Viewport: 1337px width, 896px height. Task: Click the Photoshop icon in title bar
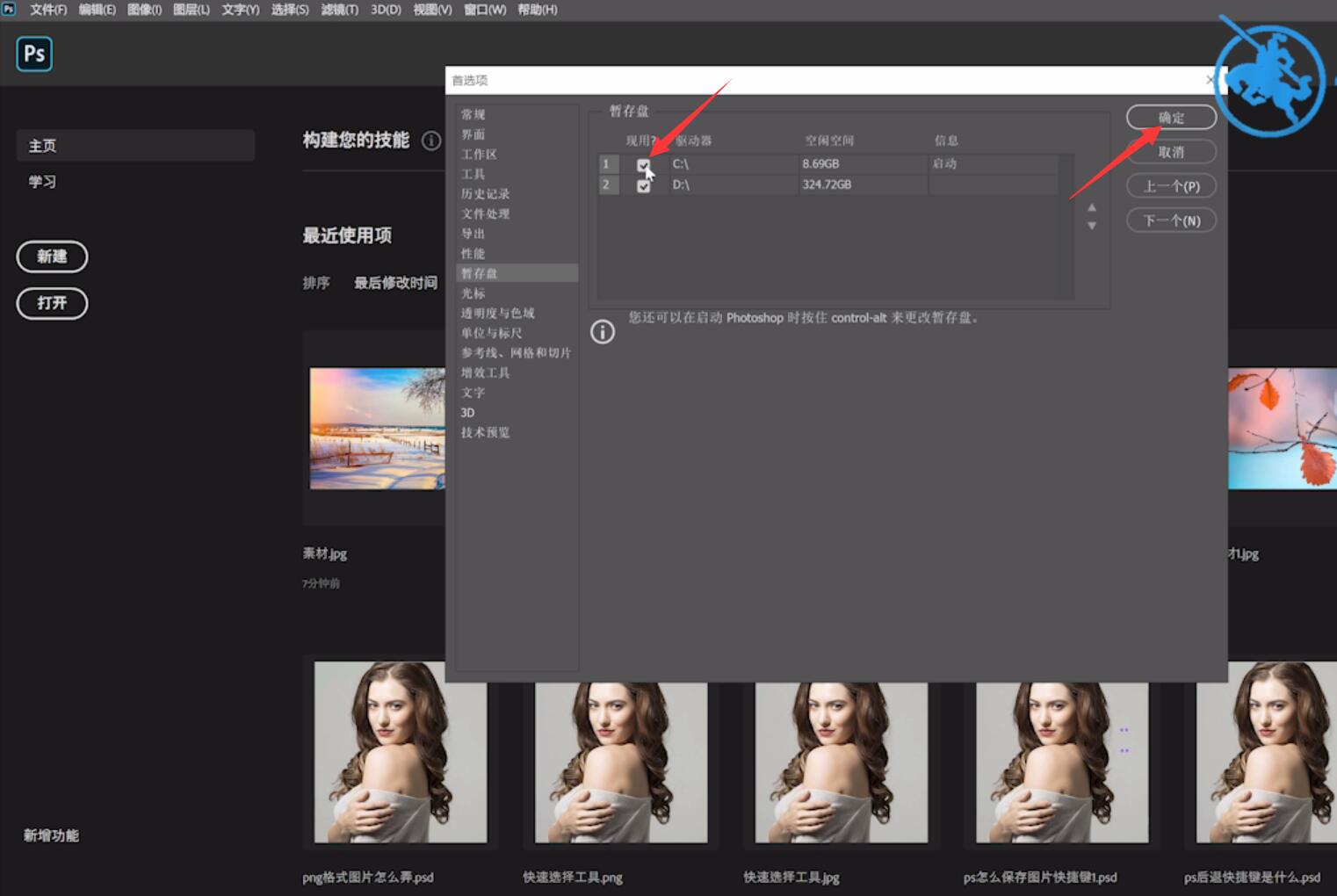(x=9, y=9)
